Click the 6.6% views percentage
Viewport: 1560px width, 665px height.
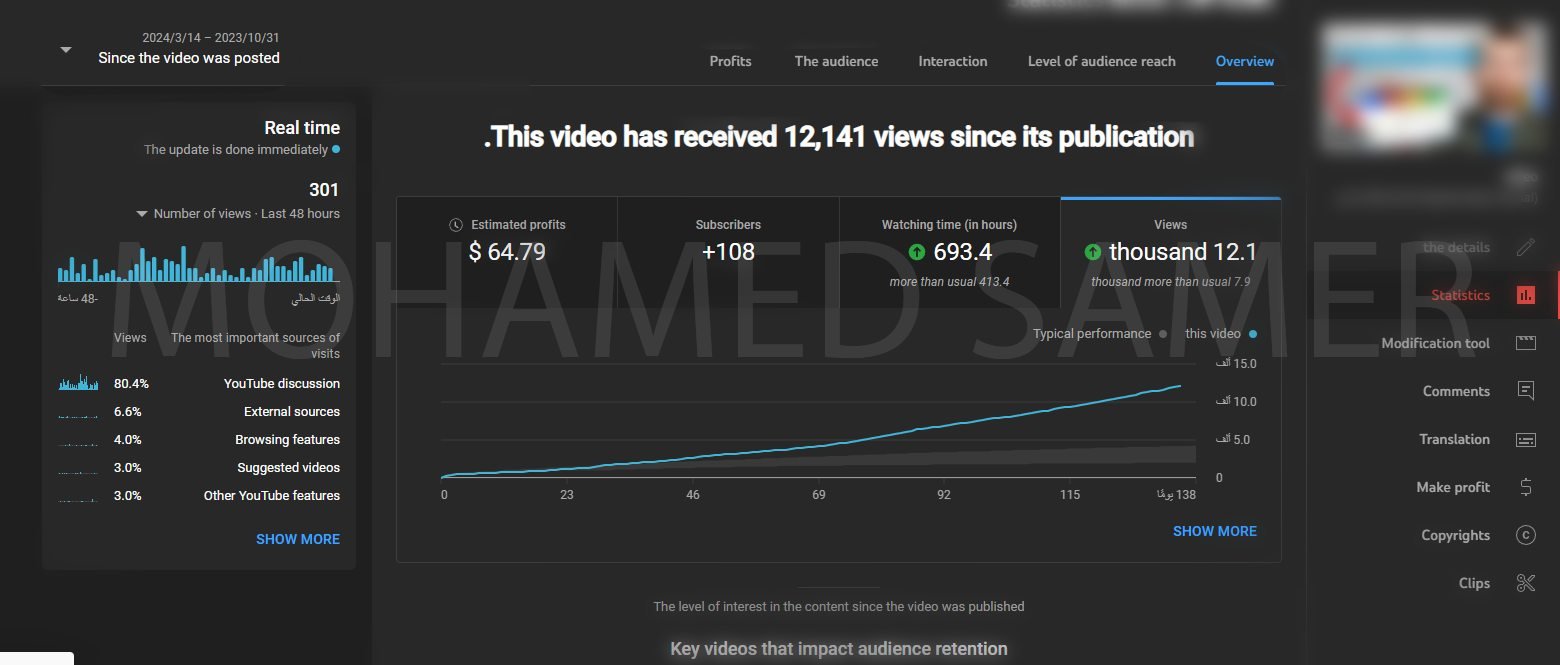coord(128,411)
